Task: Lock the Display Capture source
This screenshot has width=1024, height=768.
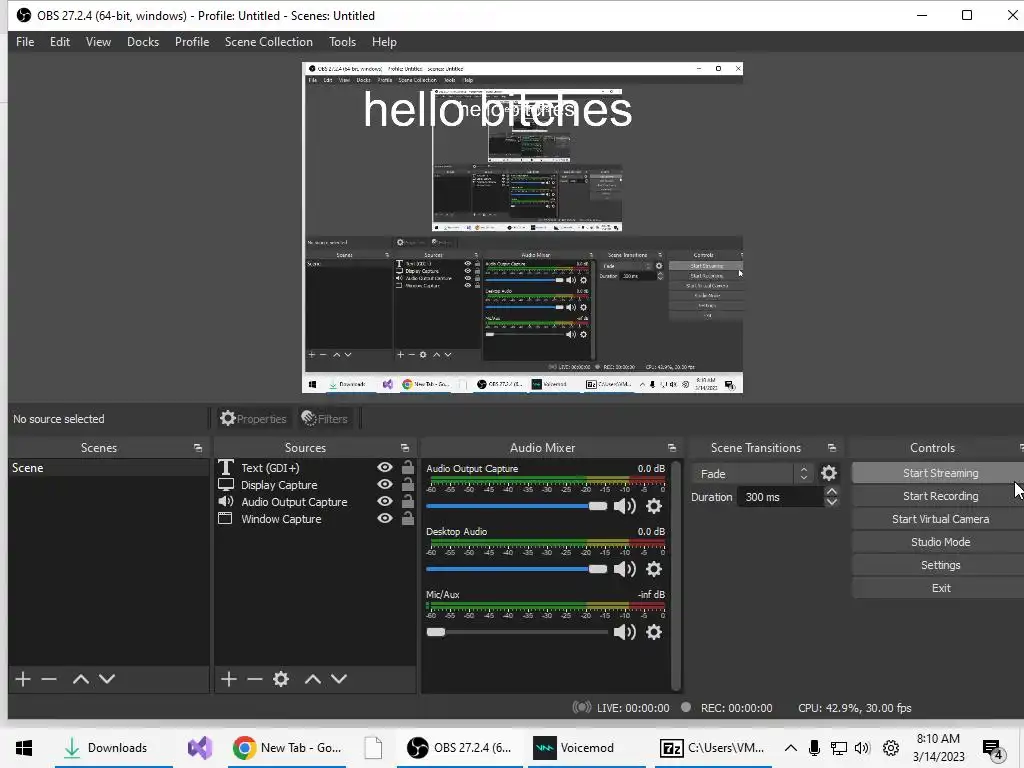Action: coord(408,485)
